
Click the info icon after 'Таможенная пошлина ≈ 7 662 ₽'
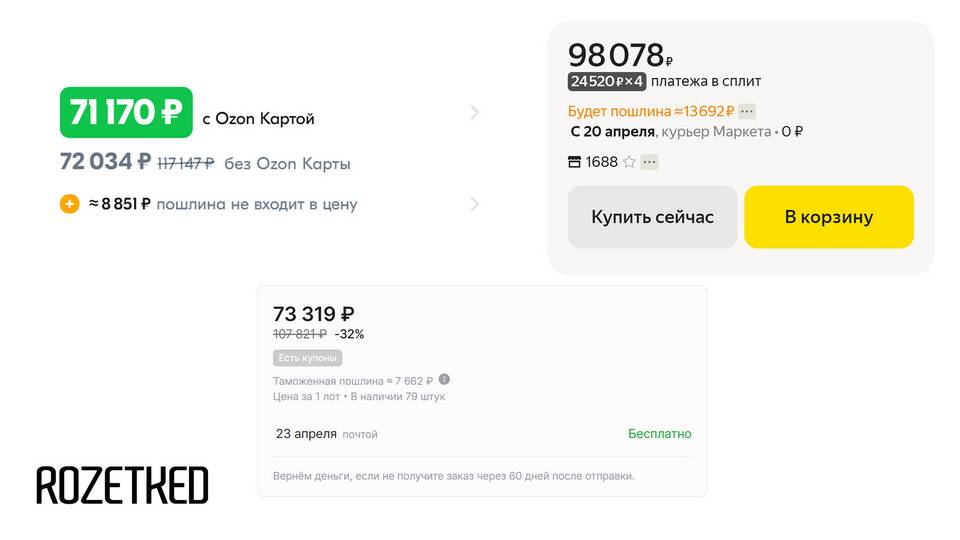click(444, 380)
